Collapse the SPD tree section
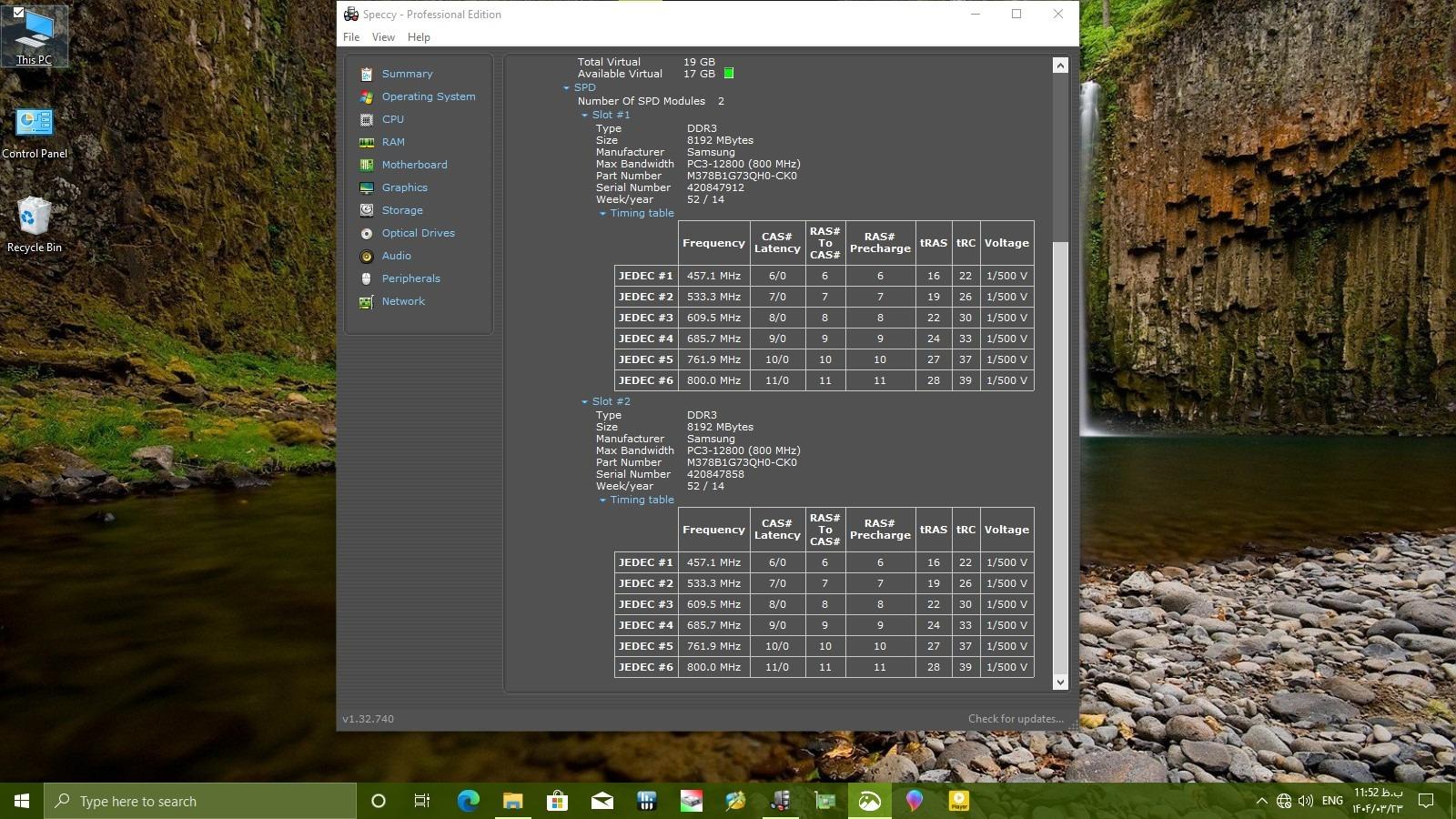 [x=566, y=88]
